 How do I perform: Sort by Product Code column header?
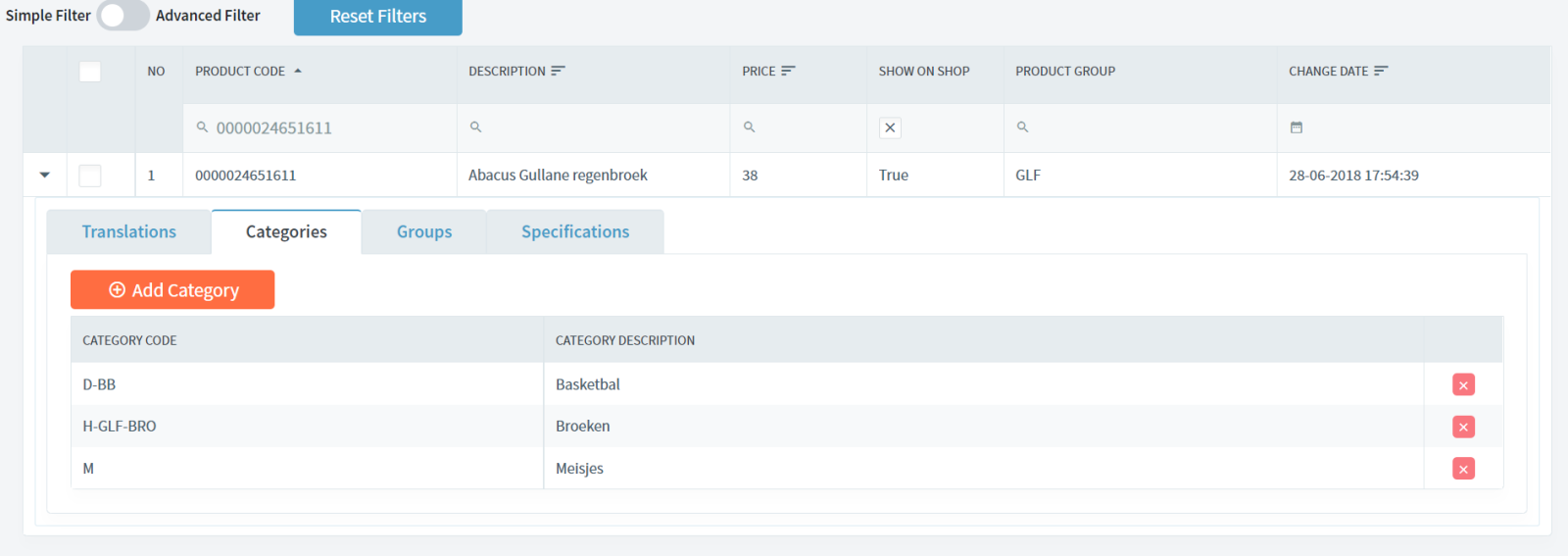point(240,72)
